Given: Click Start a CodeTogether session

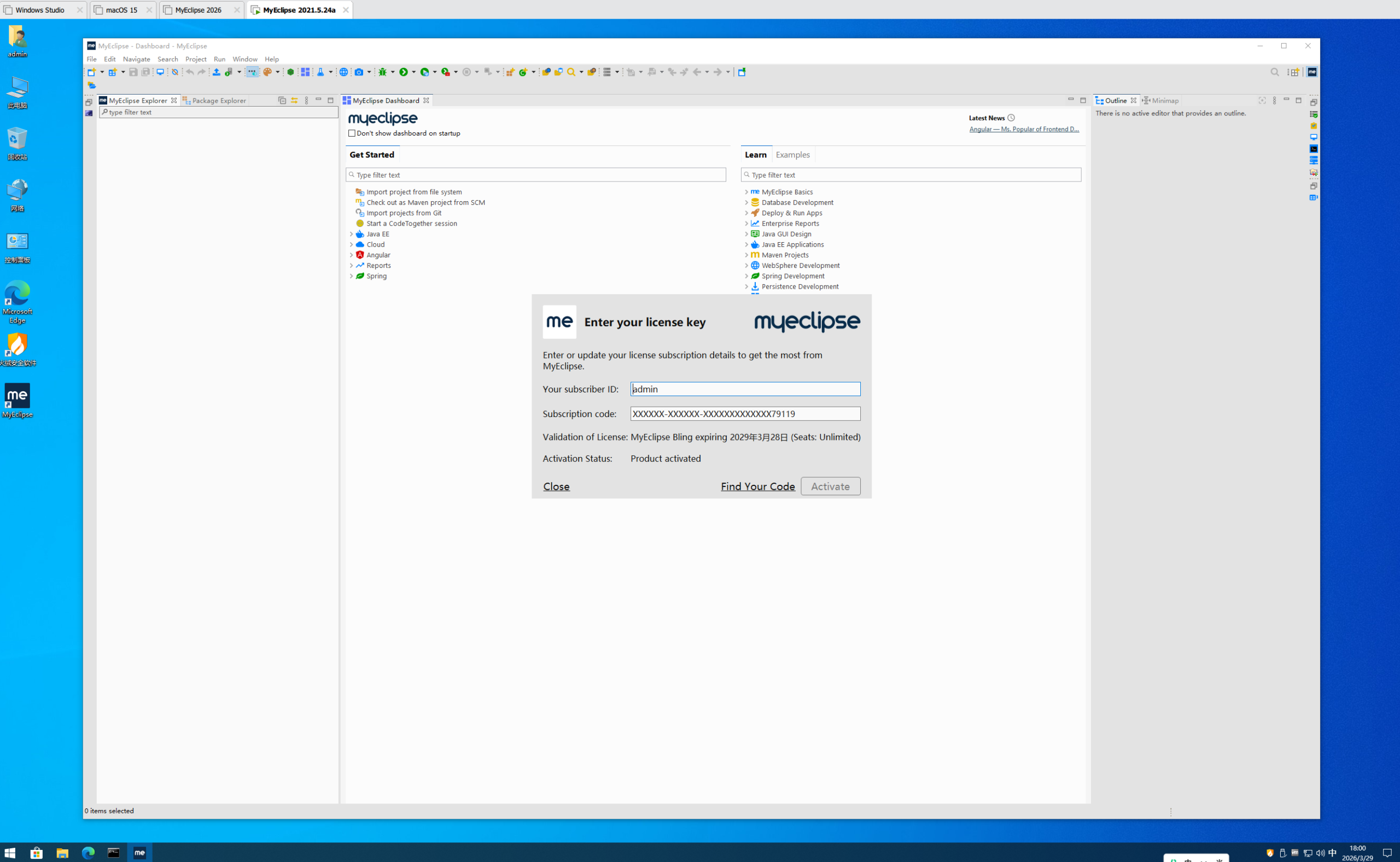Looking at the screenshot, I should [412, 224].
